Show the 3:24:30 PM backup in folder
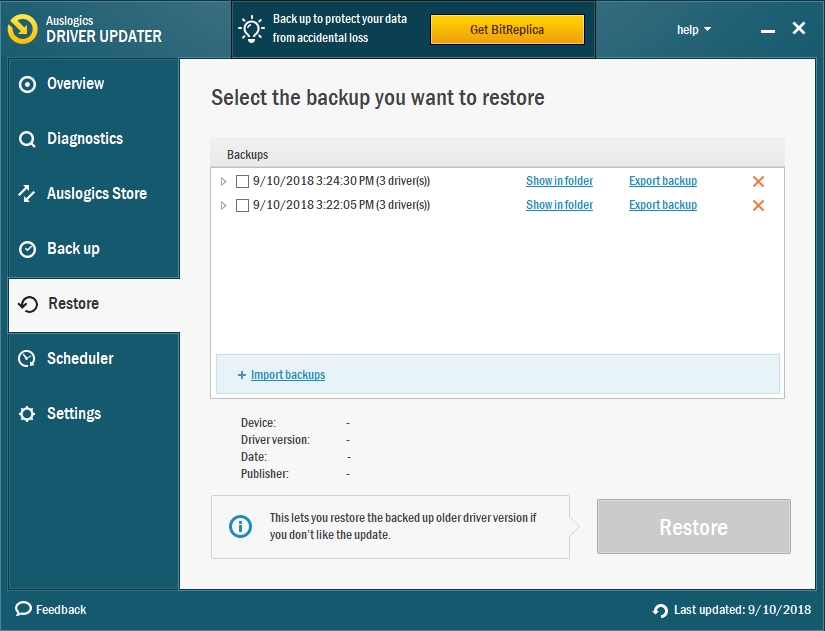 (x=559, y=181)
